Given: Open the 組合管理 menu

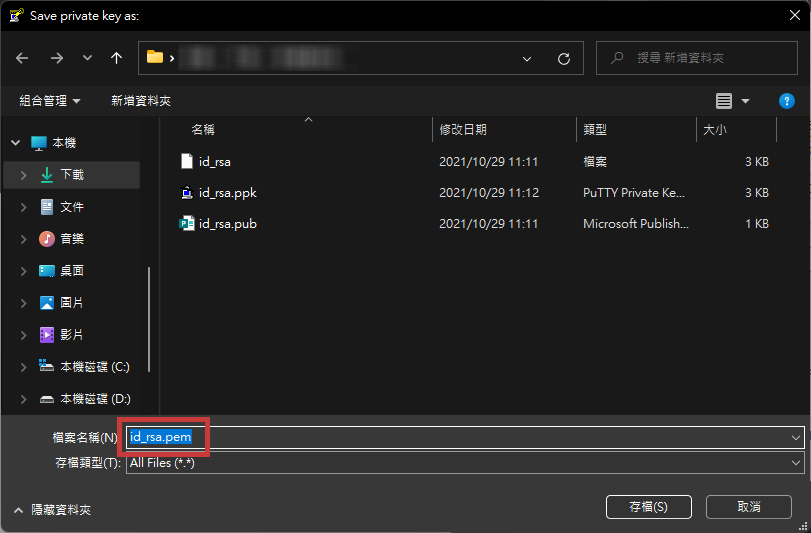Looking at the screenshot, I should (x=50, y=101).
